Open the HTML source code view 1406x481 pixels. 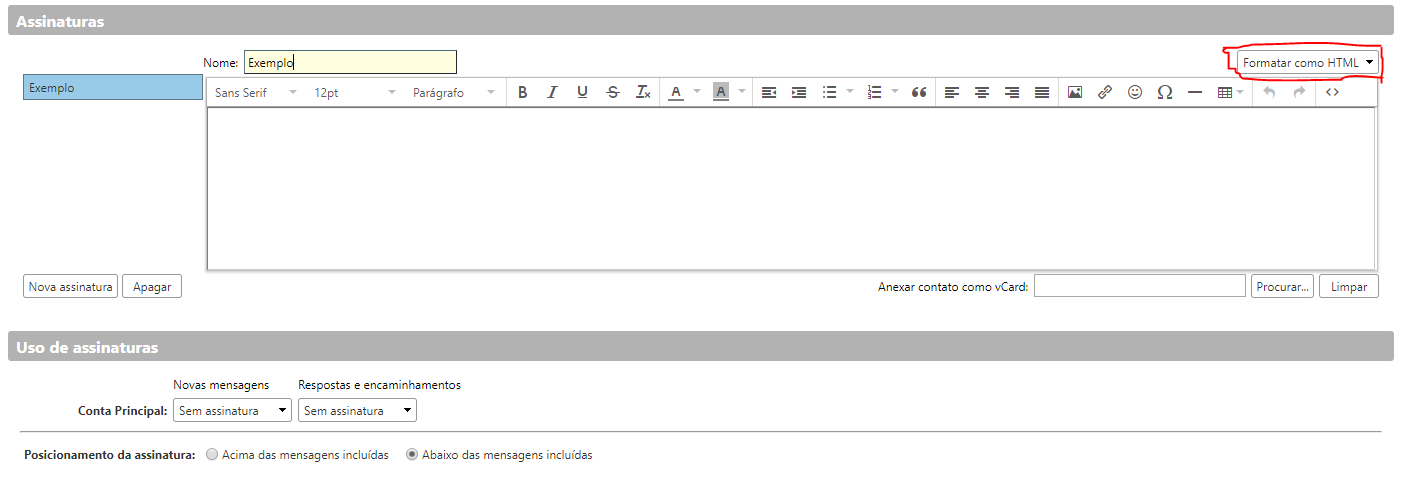(x=1332, y=92)
